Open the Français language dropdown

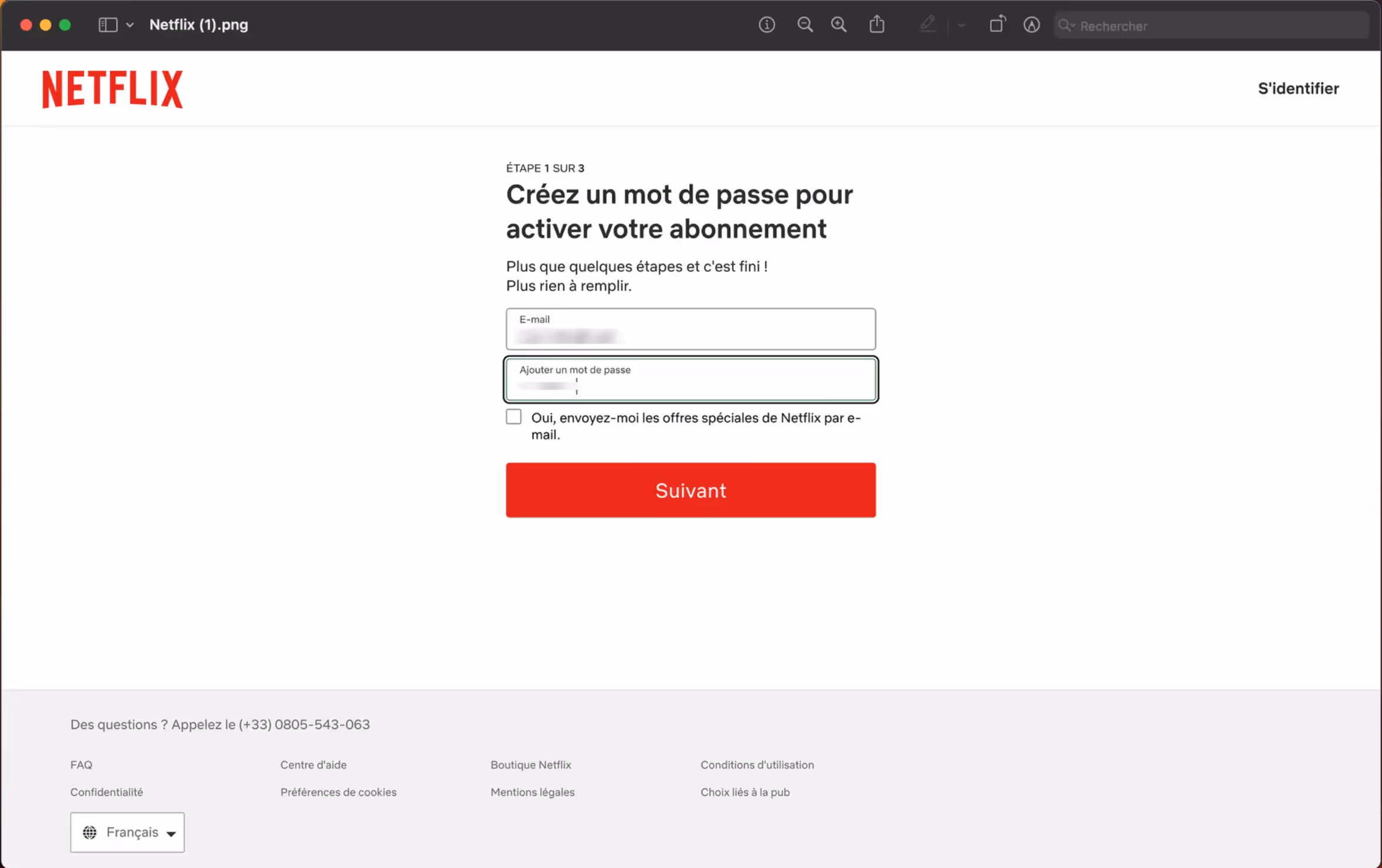click(127, 832)
